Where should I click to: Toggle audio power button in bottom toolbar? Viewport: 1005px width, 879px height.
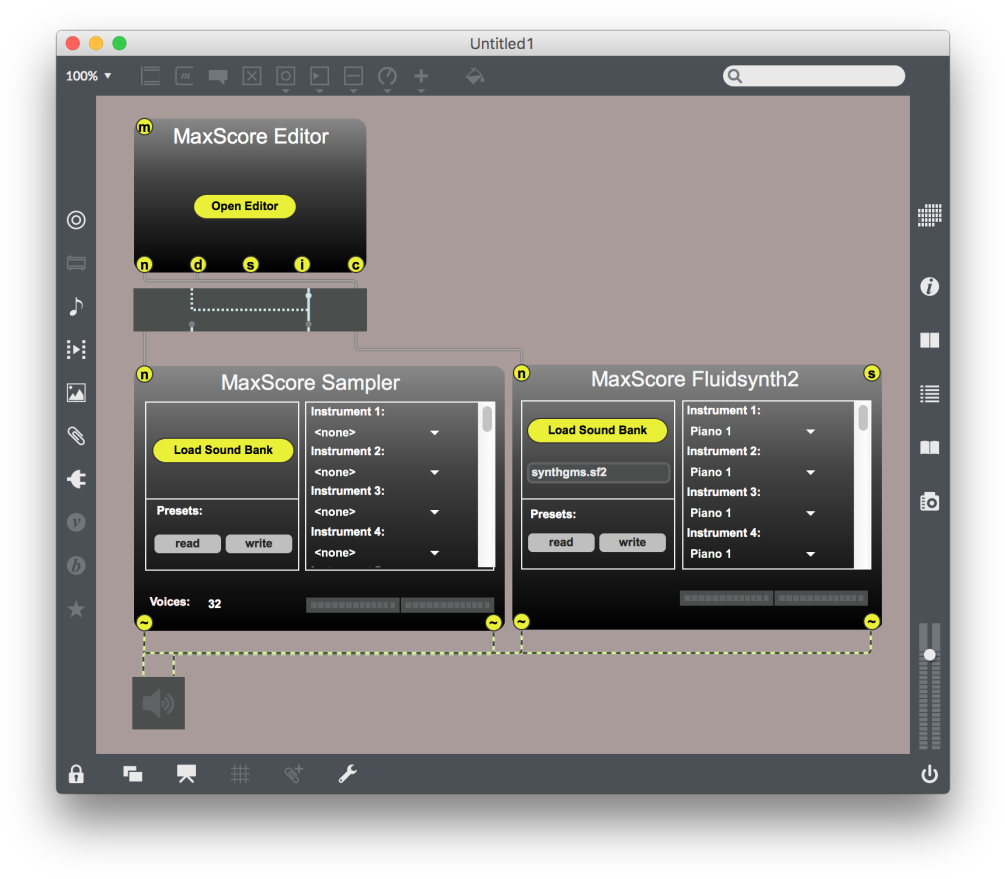pos(929,774)
